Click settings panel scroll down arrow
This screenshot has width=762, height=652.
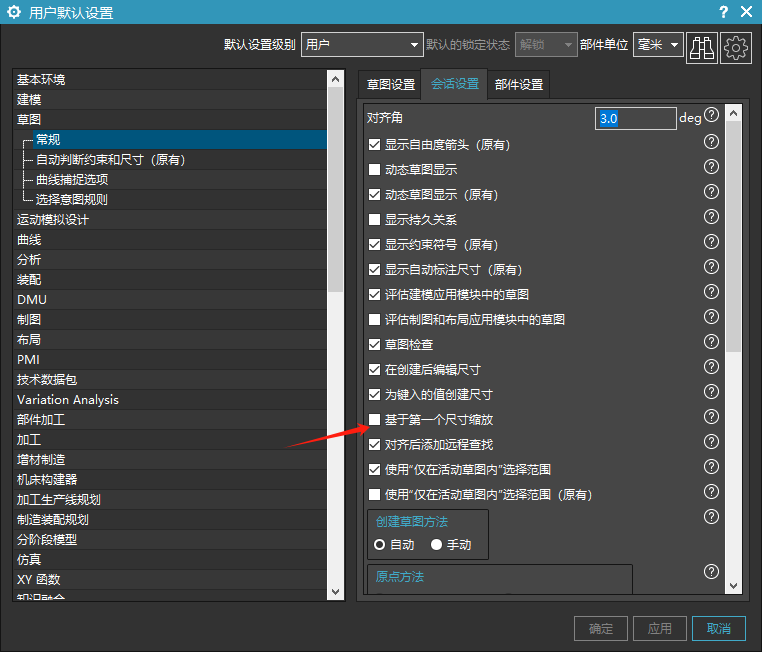(733, 585)
